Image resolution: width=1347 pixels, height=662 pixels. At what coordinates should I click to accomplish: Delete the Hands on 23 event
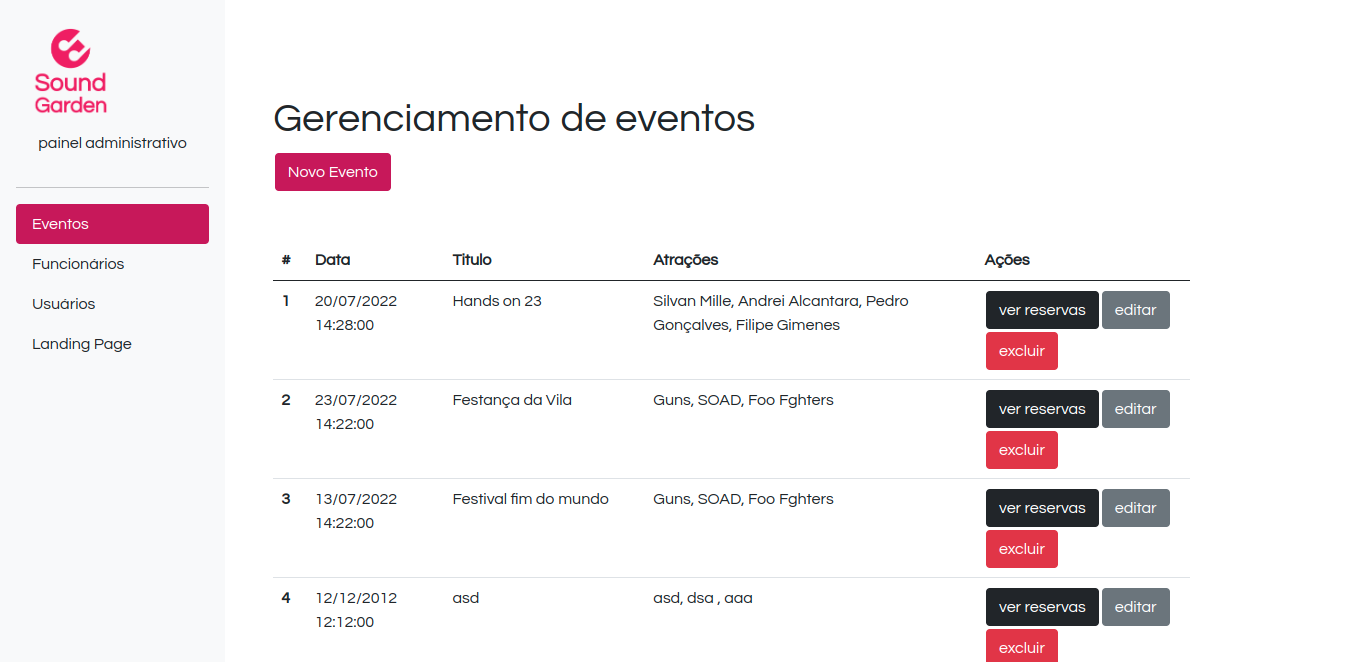tap(1021, 350)
